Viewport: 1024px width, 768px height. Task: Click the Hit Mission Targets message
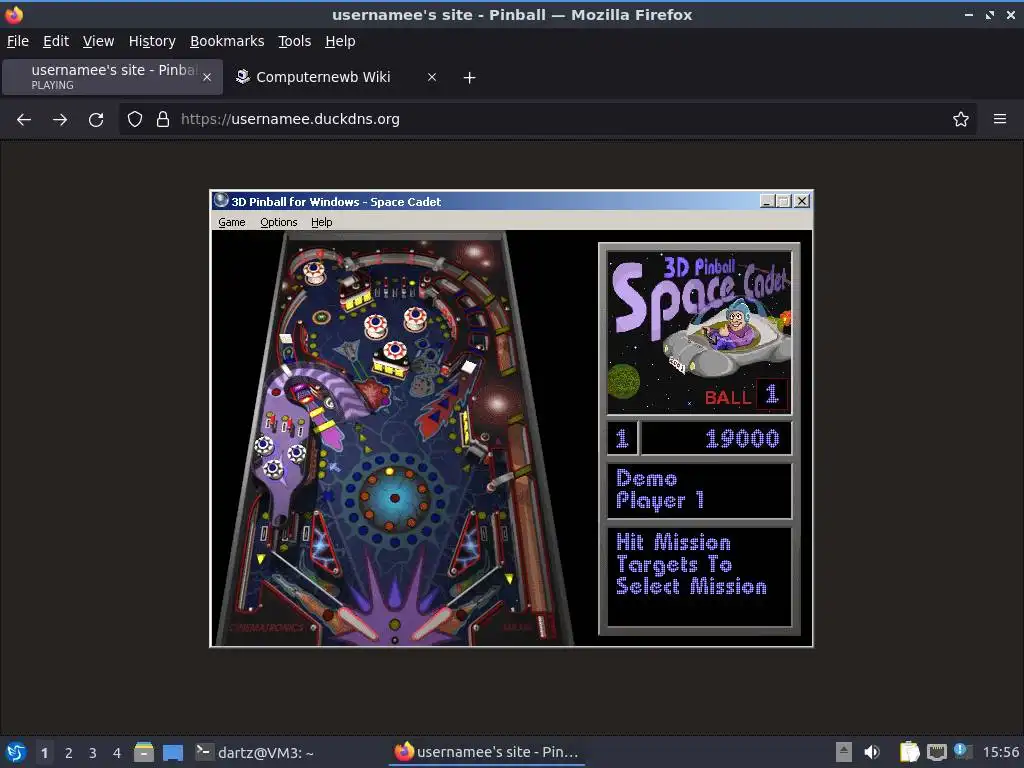click(x=699, y=576)
